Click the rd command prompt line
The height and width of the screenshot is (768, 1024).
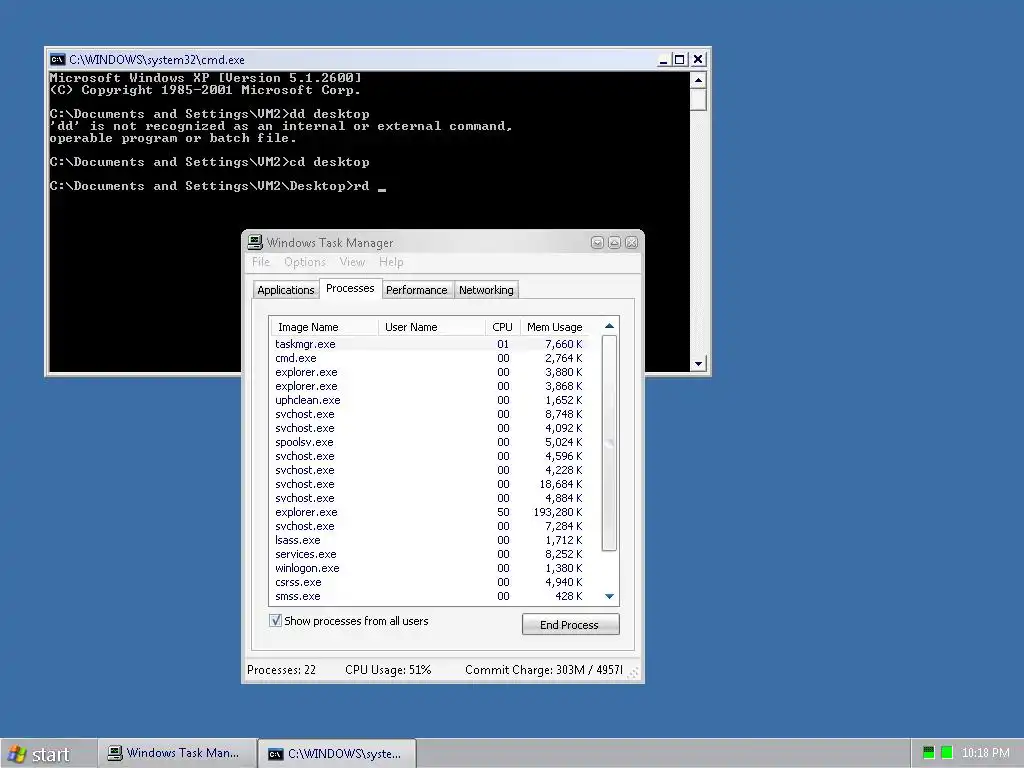(x=217, y=186)
